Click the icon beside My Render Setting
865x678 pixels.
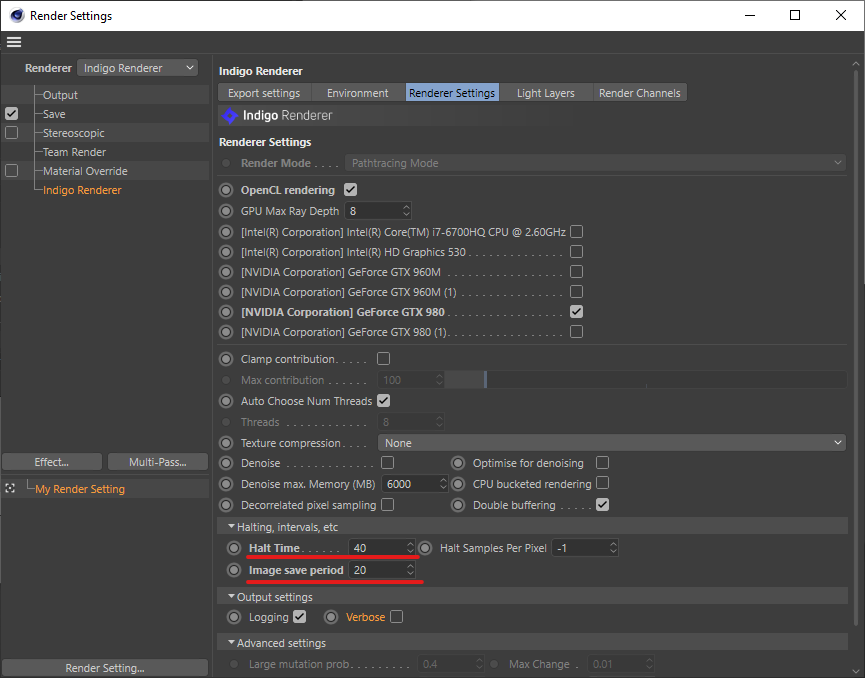10,489
